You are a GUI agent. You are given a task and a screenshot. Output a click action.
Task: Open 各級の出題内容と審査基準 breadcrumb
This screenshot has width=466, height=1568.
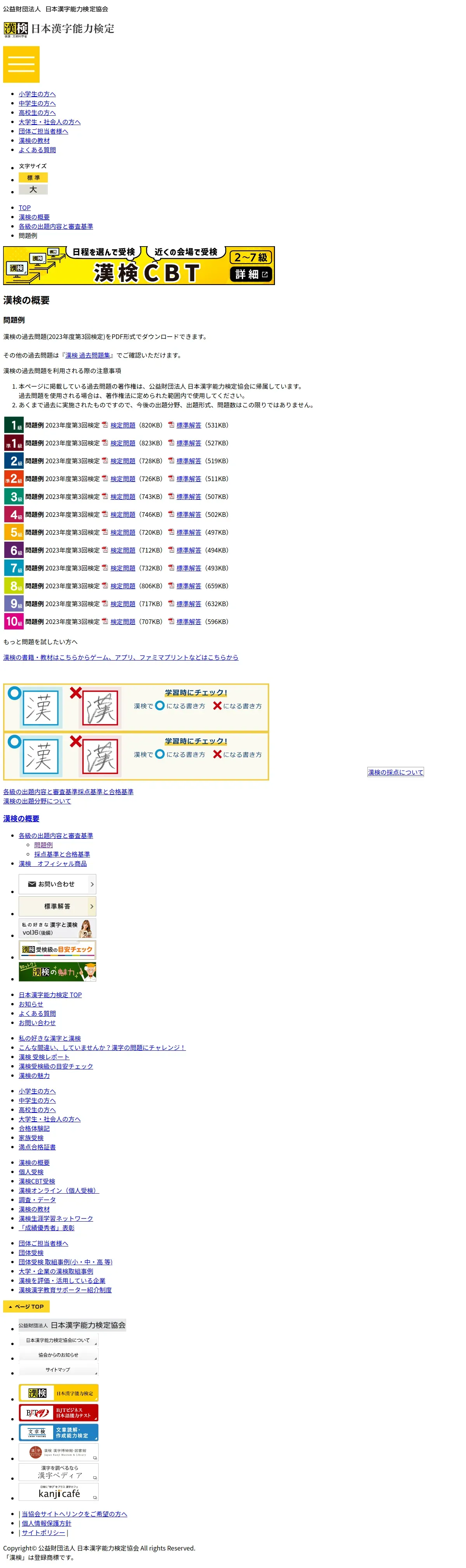point(56,226)
